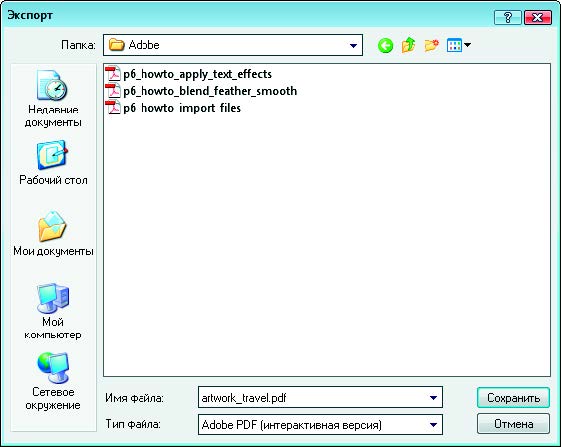Go up one folder level
Viewport: 561px width, 447px height.
[408, 45]
